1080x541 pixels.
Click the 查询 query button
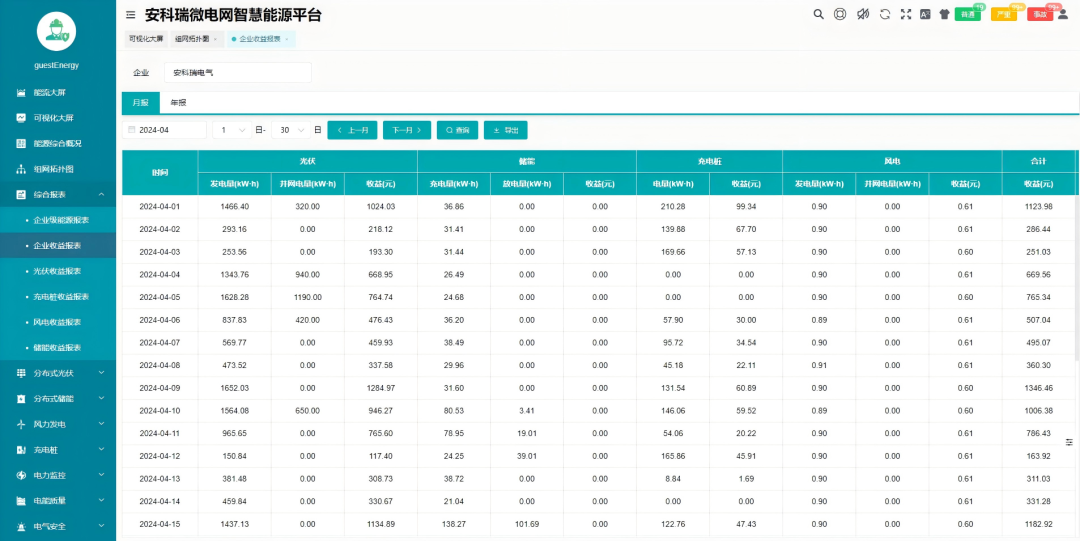pyautogui.click(x=457, y=130)
